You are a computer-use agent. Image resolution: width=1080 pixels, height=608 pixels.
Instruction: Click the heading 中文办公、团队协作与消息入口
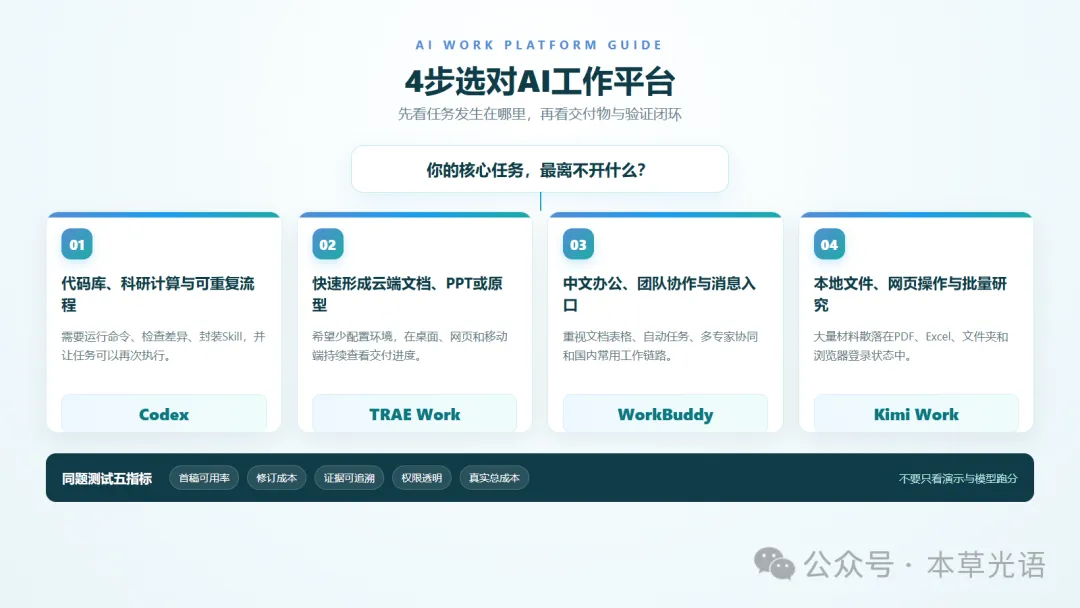(659, 294)
